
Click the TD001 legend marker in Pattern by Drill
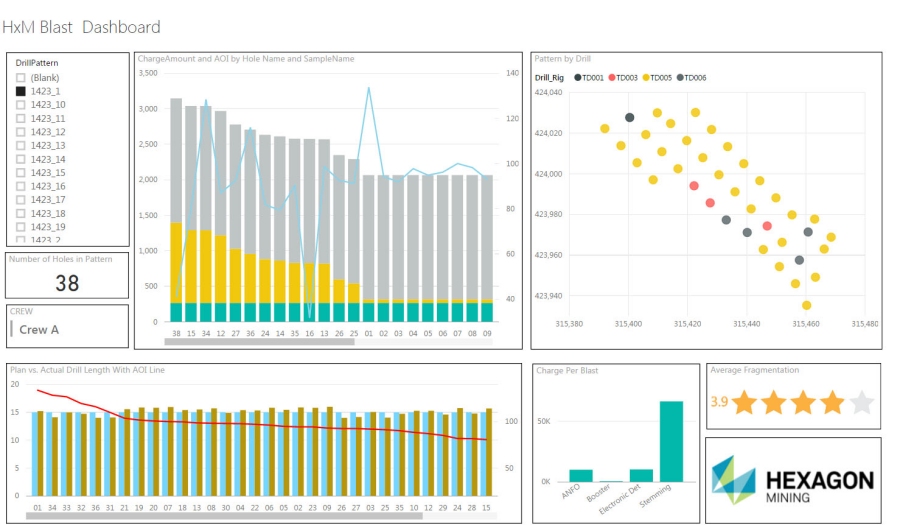tap(578, 77)
